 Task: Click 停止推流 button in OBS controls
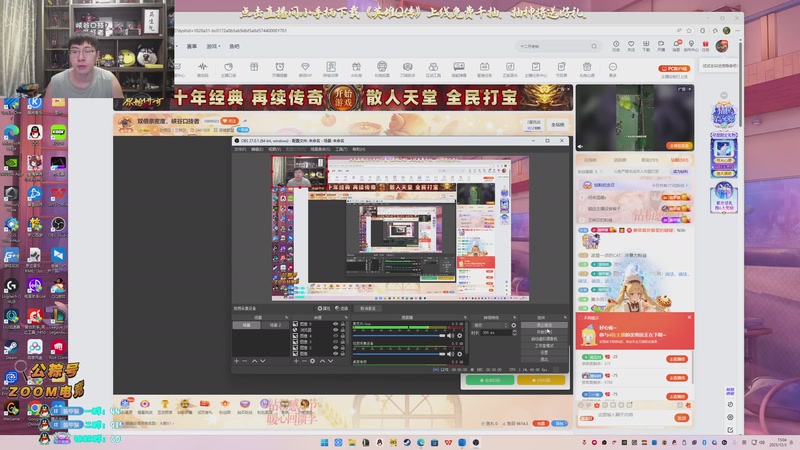coord(544,325)
